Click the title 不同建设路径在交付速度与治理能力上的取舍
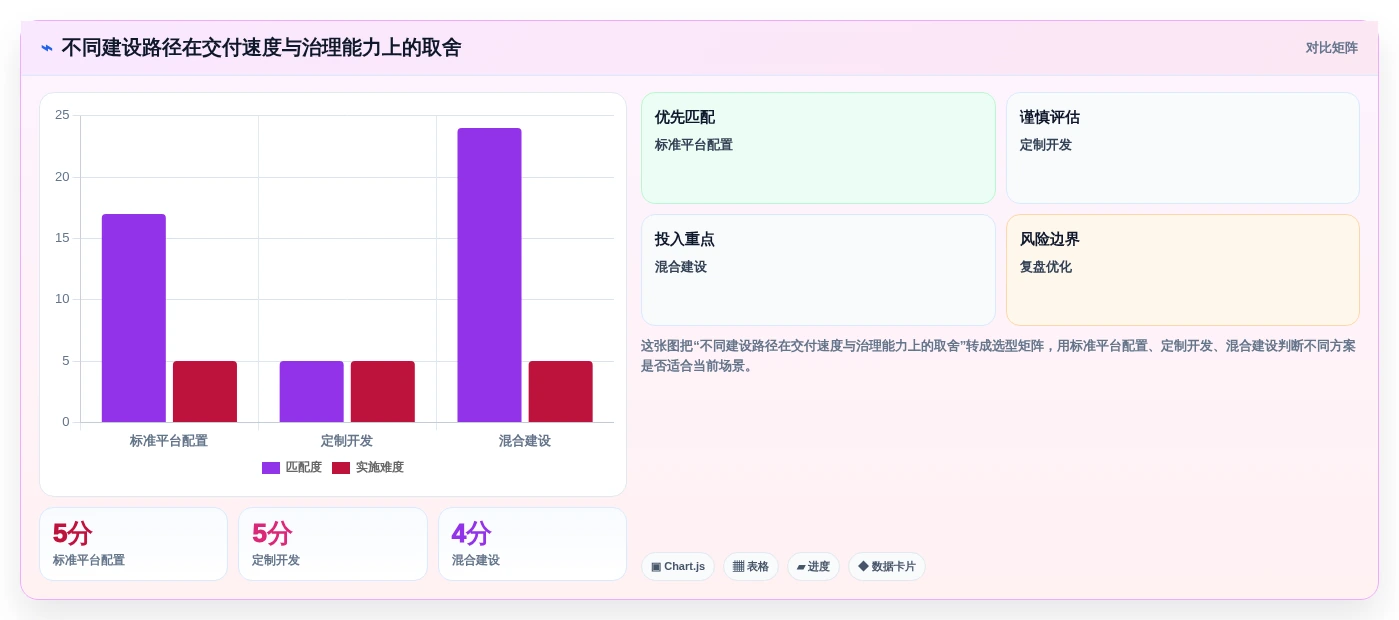 tap(262, 48)
